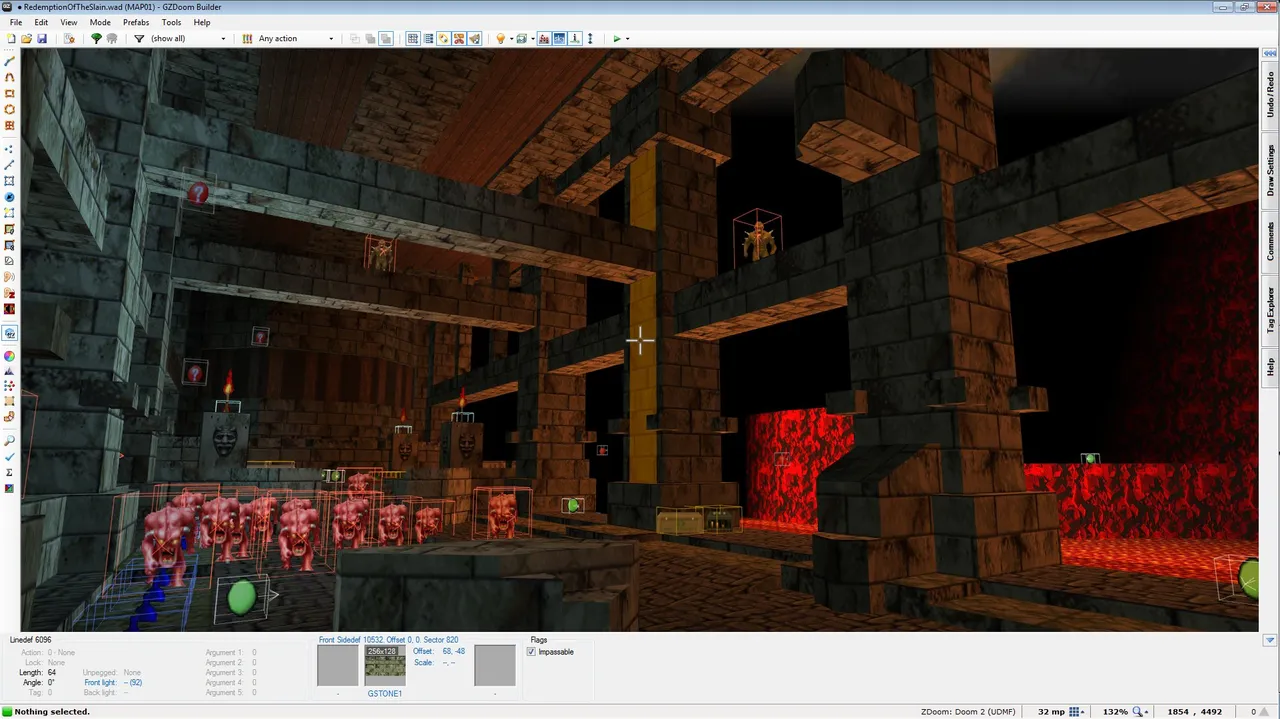Open the Help menu in menu bar

point(202,22)
